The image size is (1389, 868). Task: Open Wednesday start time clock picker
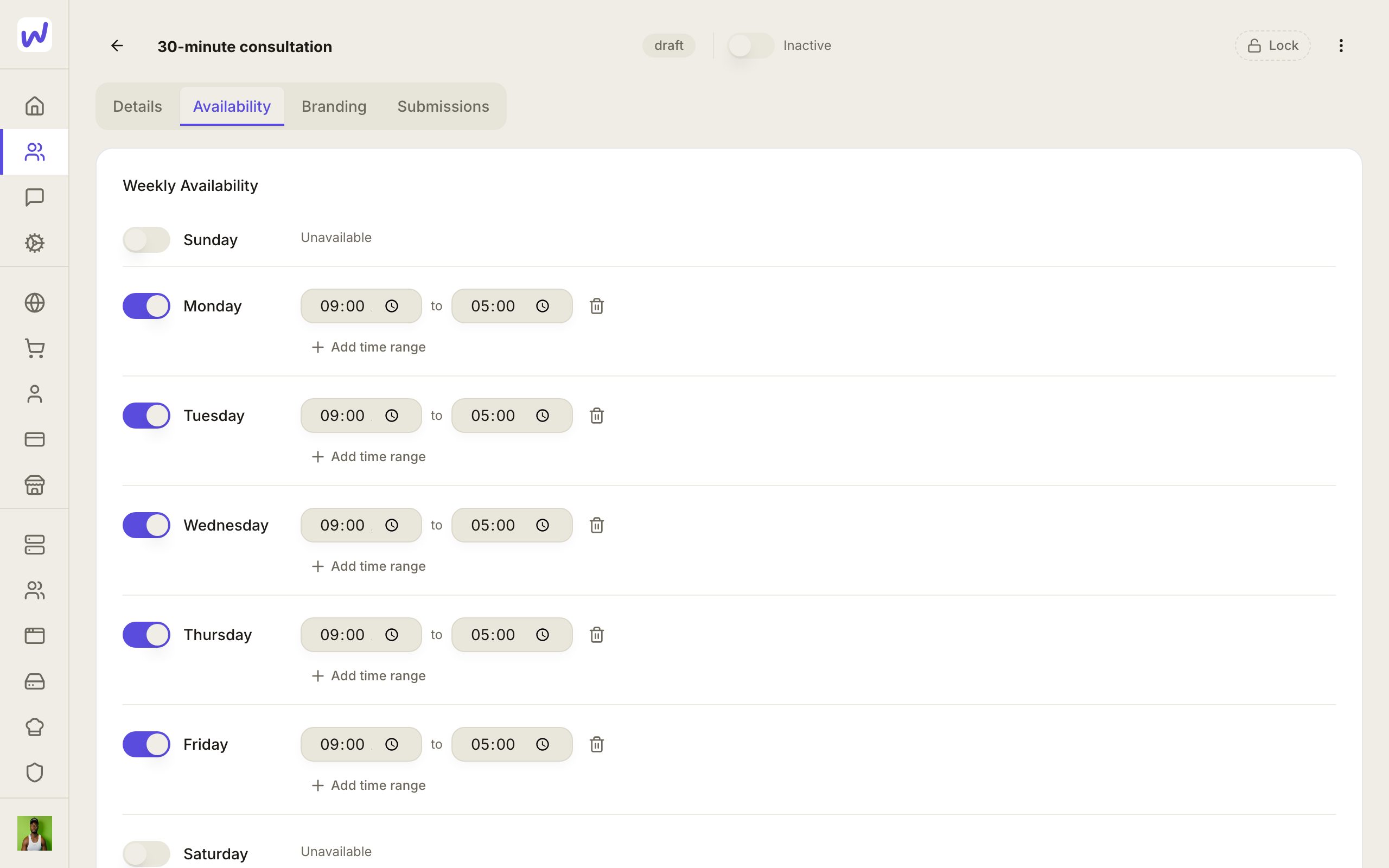pyautogui.click(x=391, y=525)
